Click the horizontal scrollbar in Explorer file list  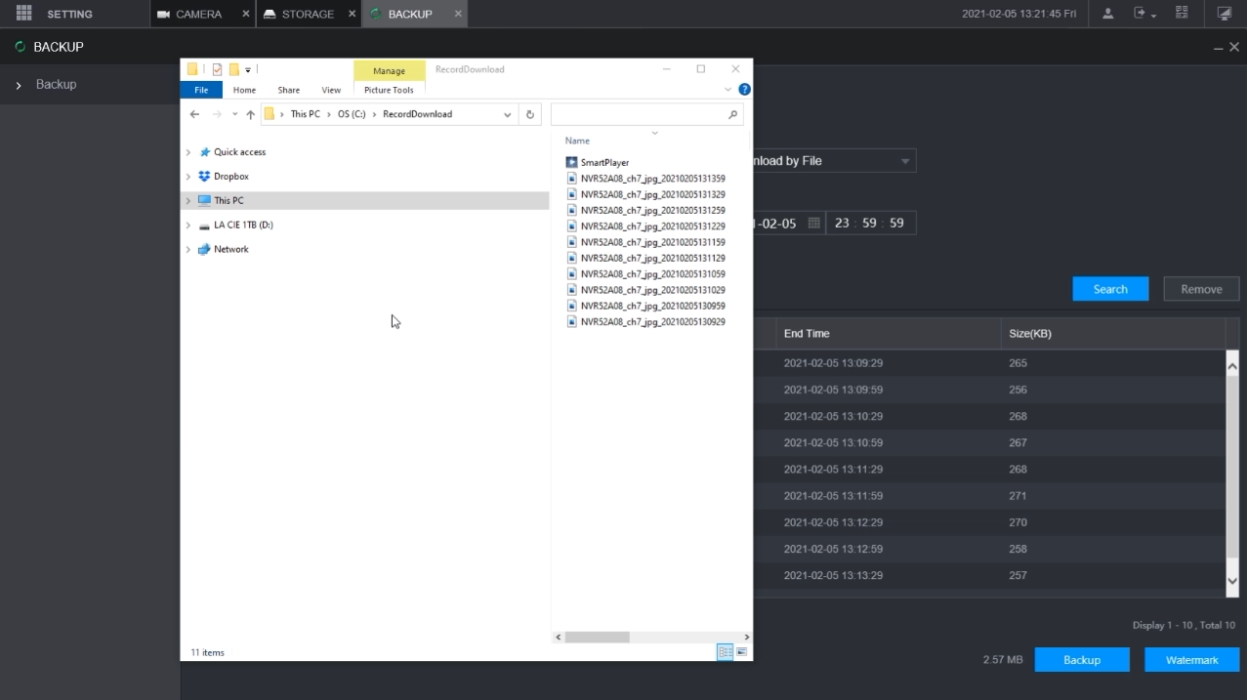[598, 637]
